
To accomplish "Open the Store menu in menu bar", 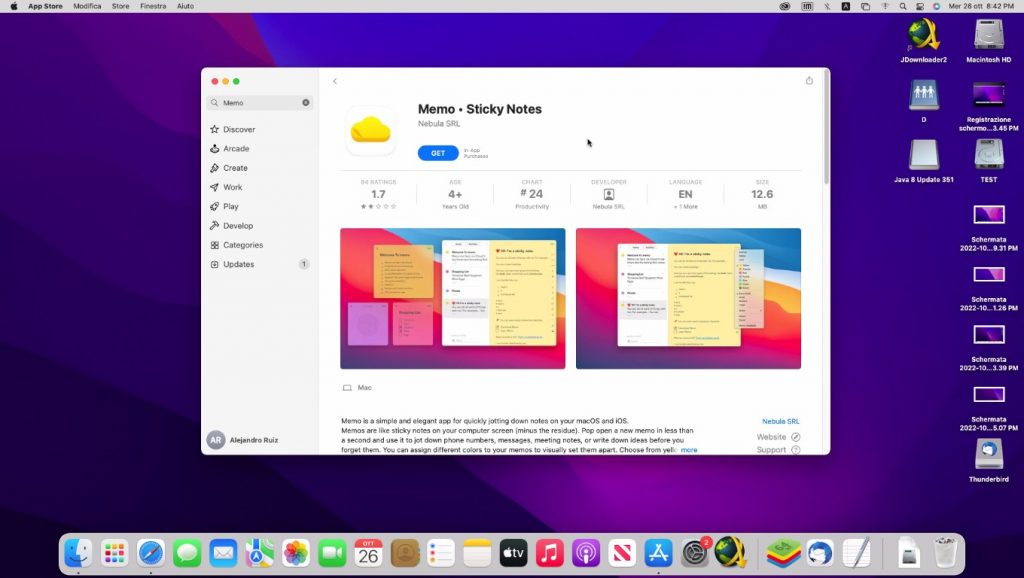I will [x=120, y=6].
